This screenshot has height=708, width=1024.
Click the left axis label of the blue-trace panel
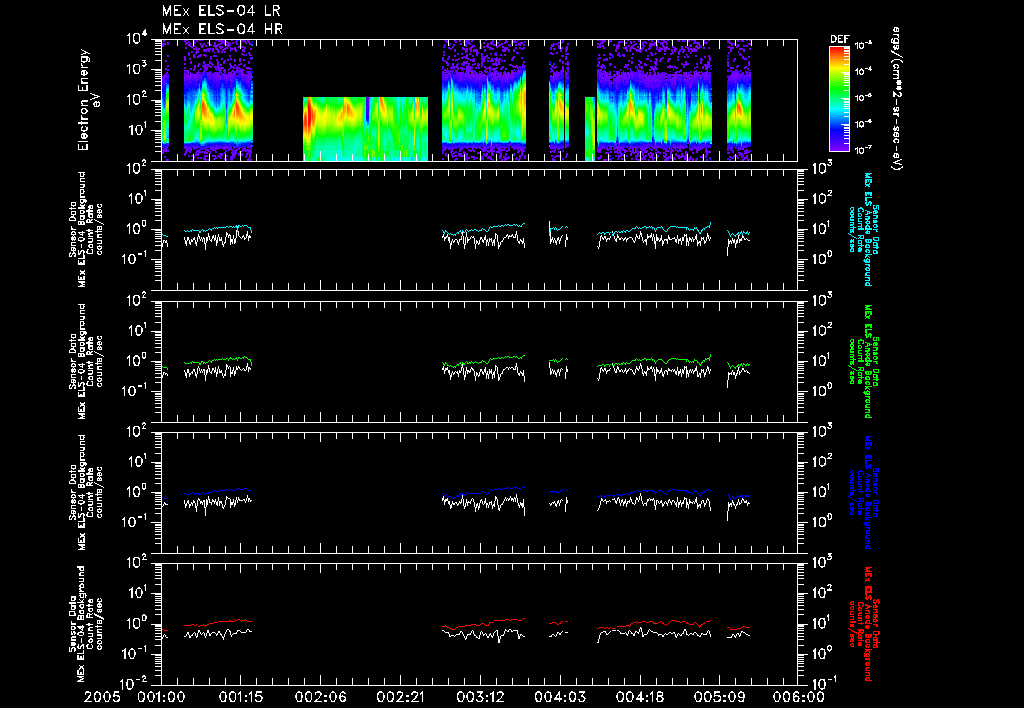pyautogui.click(x=86, y=492)
